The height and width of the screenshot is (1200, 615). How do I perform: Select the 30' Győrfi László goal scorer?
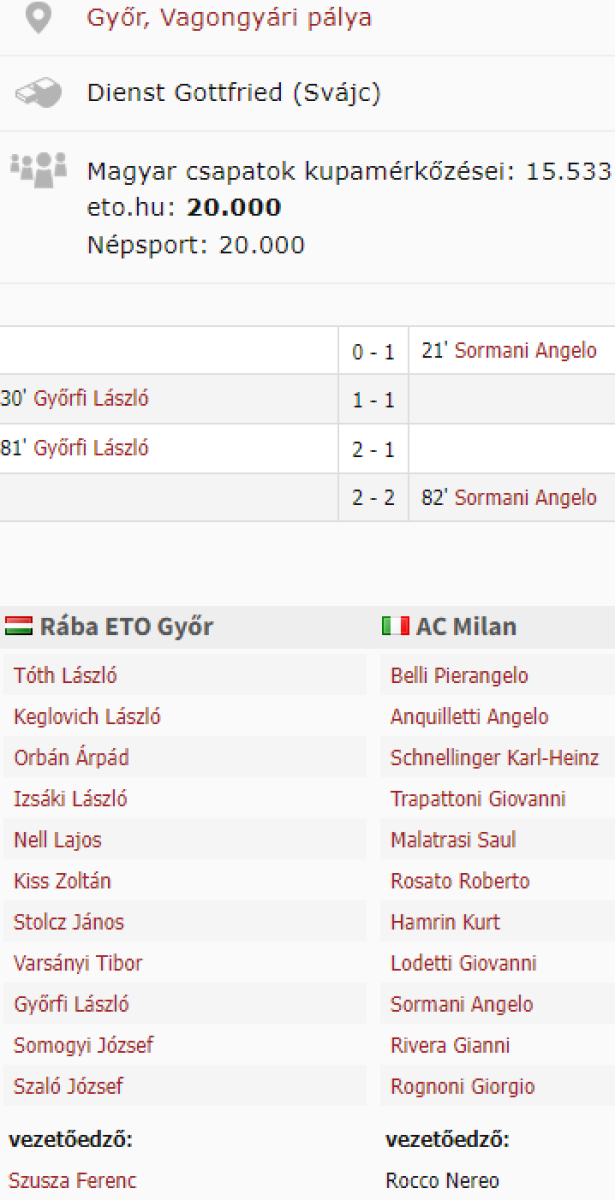tap(91, 400)
